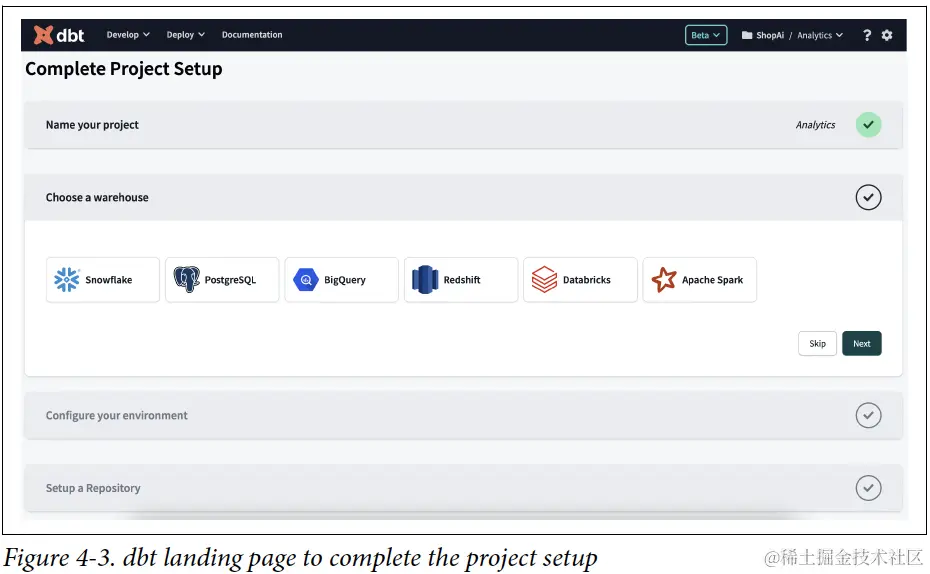Select the Redshift icon
This screenshot has height=574, width=930.
point(425,280)
